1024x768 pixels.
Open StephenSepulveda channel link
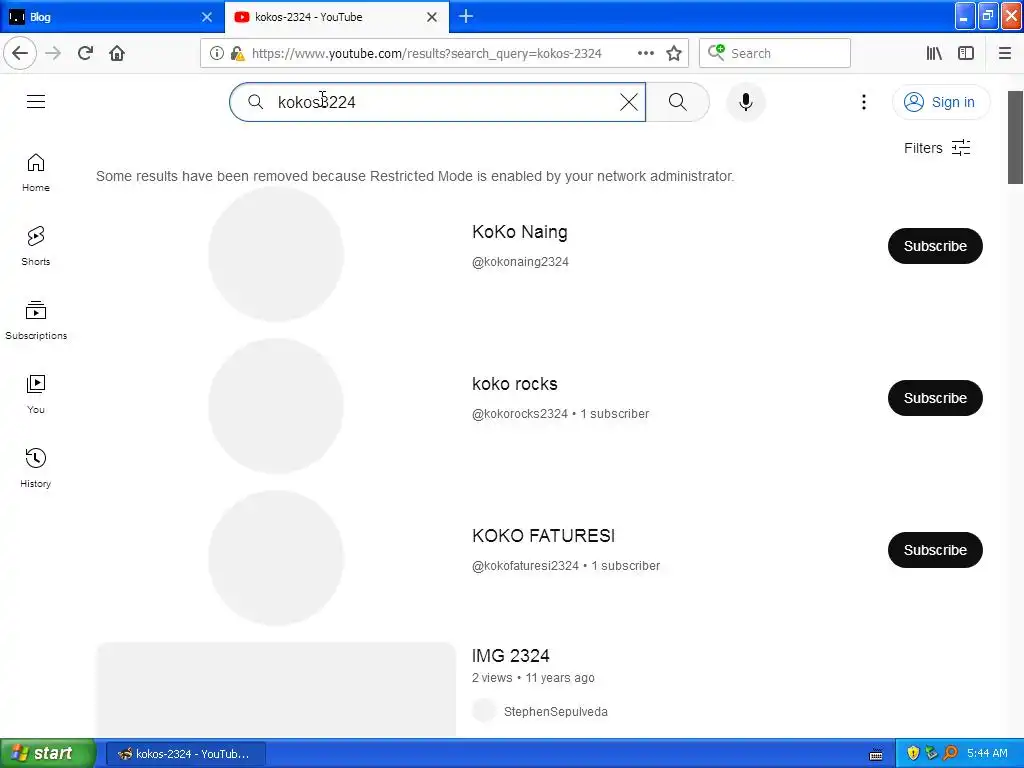pos(556,712)
